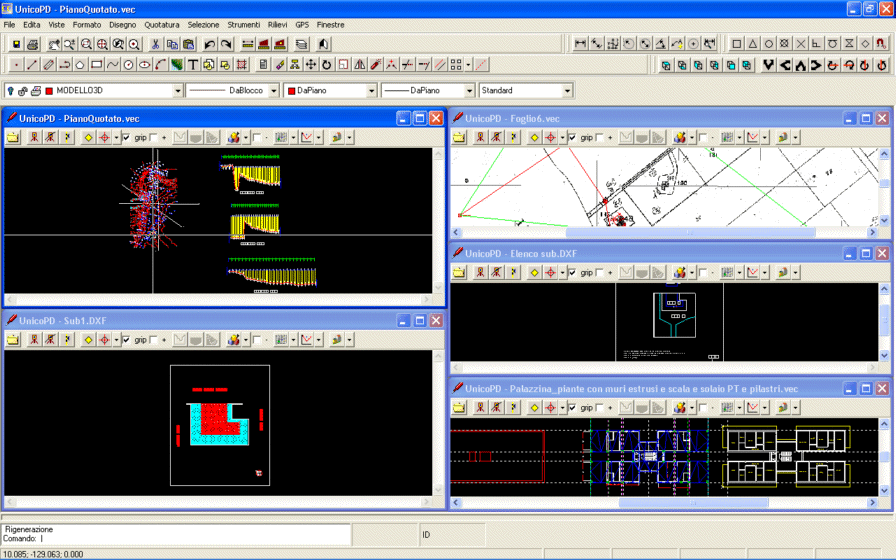The image size is (896, 560).
Task: Click red crosshair icon in Sub1.DXF window
Action: [104, 339]
